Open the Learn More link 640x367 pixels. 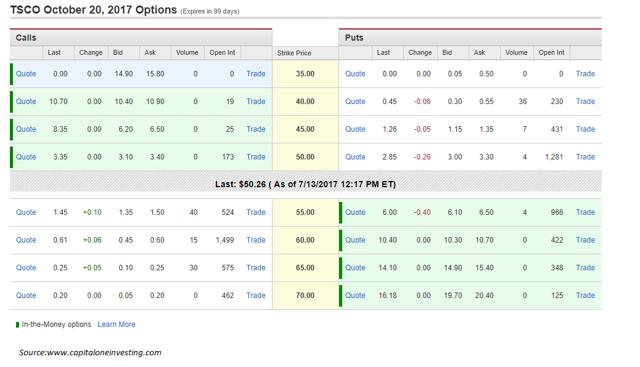click(116, 324)
